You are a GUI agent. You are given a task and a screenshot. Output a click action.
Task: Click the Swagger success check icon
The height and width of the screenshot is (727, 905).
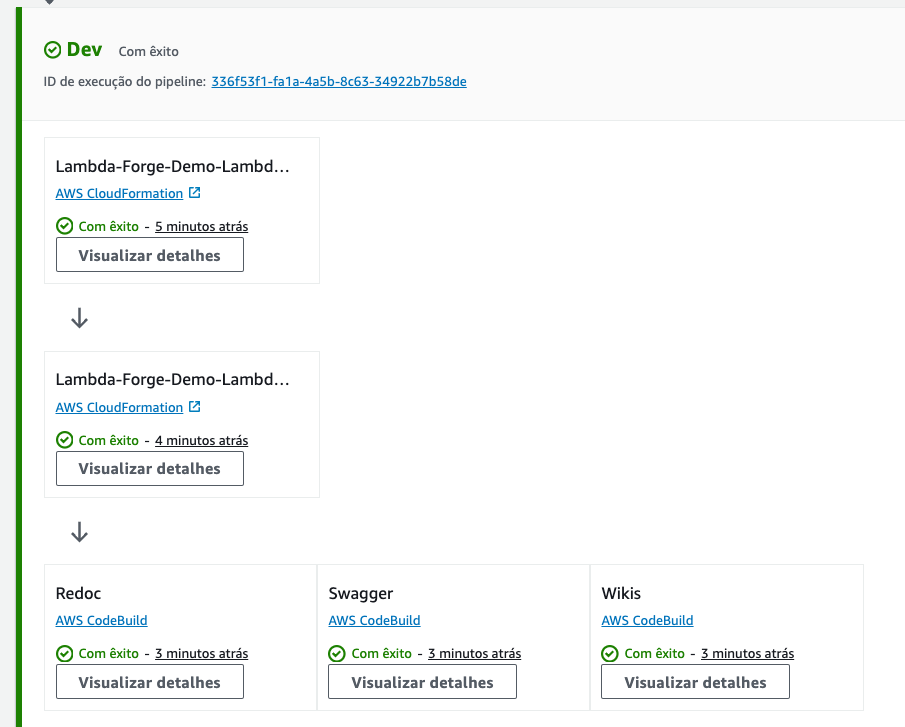[x=338, y=654]
